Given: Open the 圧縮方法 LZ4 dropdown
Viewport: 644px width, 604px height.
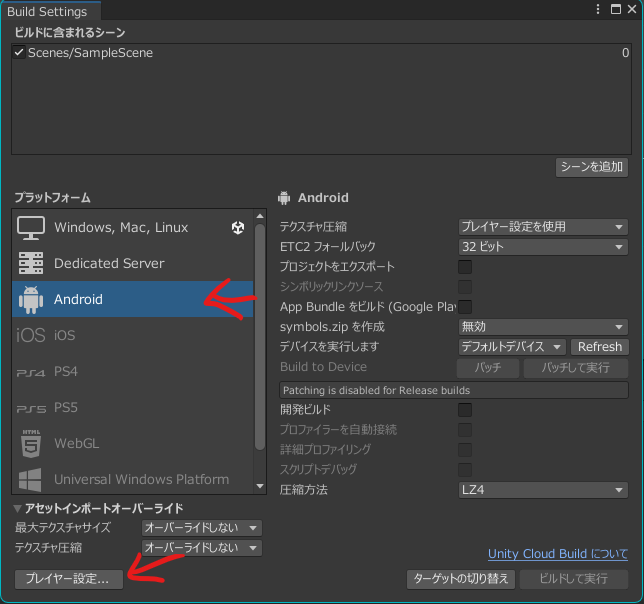Looking at the screenshot, I should [x=543, y=490].
